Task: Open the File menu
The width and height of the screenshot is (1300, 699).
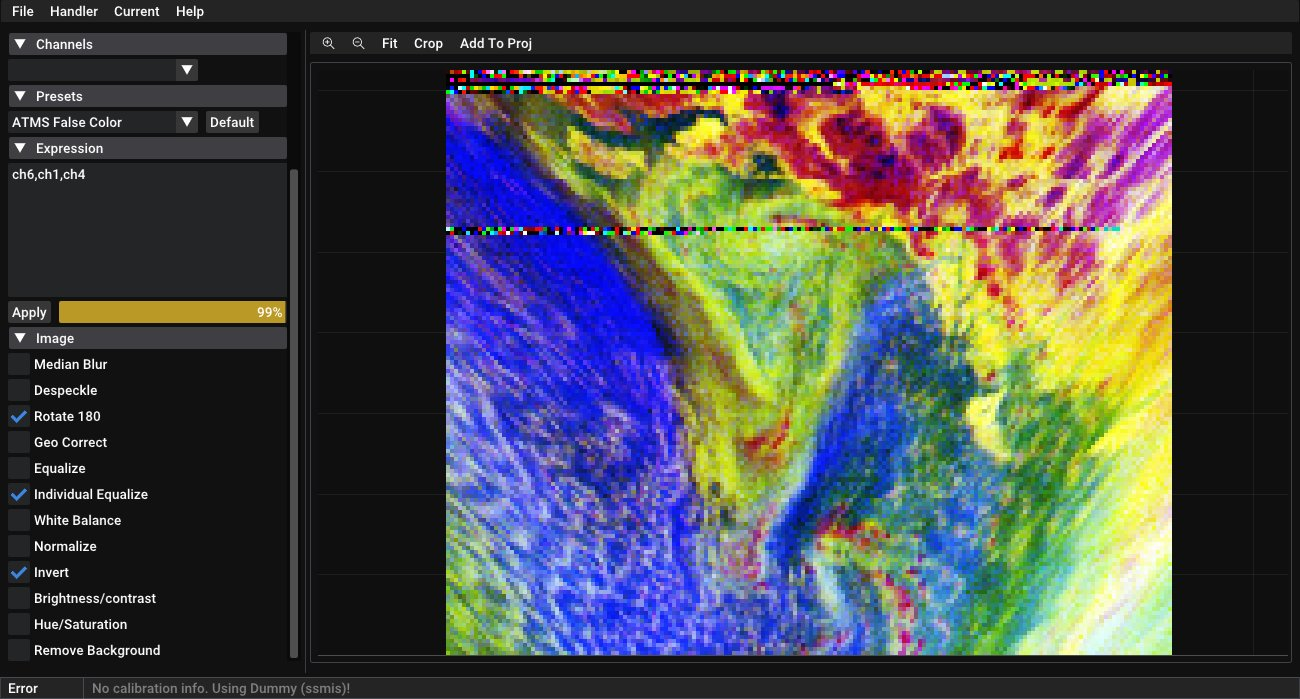Action: click(22, 11)
